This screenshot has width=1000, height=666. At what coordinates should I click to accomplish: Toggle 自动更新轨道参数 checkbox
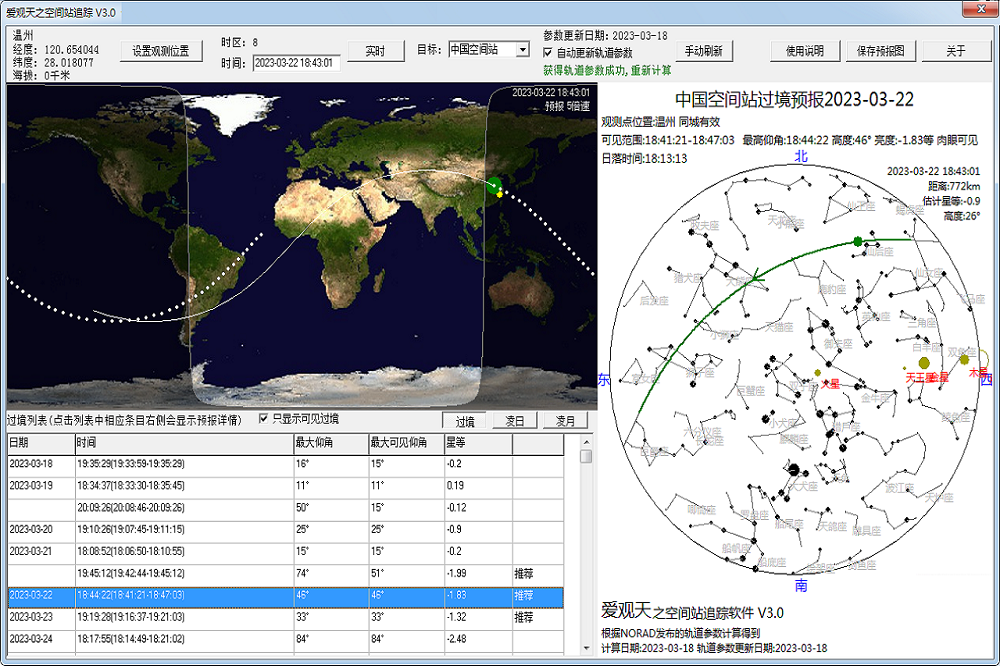click(548, 52)
